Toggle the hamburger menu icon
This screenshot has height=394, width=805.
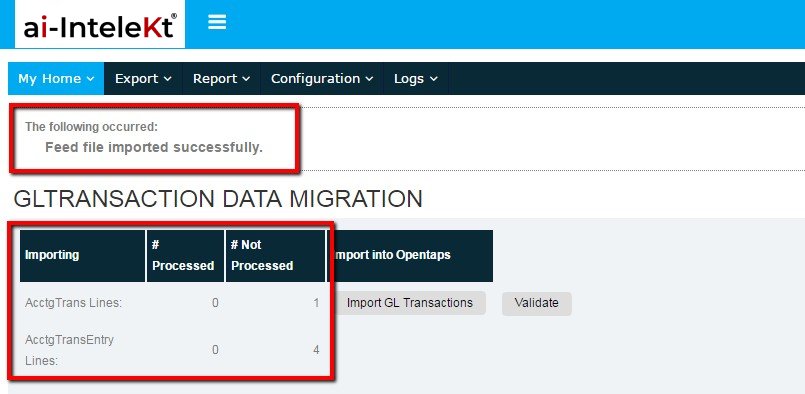(217, 22)
